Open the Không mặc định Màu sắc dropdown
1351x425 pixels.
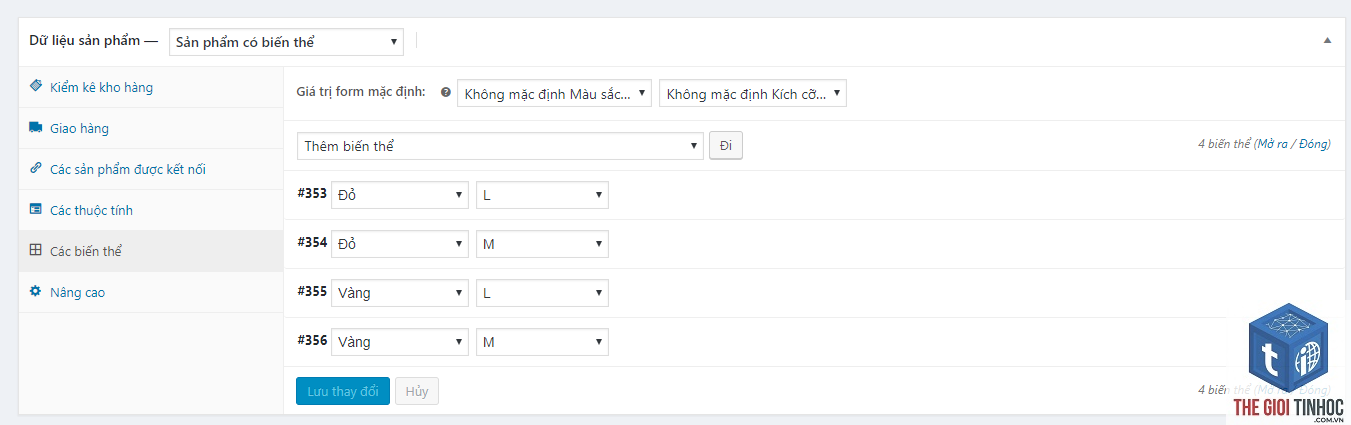pos(555,94)
